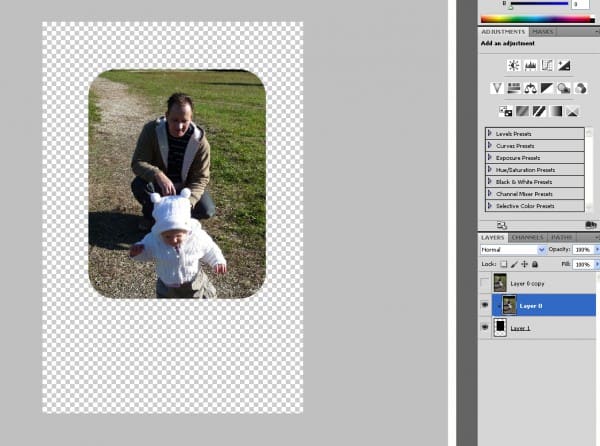Add a Curves adjustment
This screenshot has width=600, height=446.
click(x=547, y=65)
